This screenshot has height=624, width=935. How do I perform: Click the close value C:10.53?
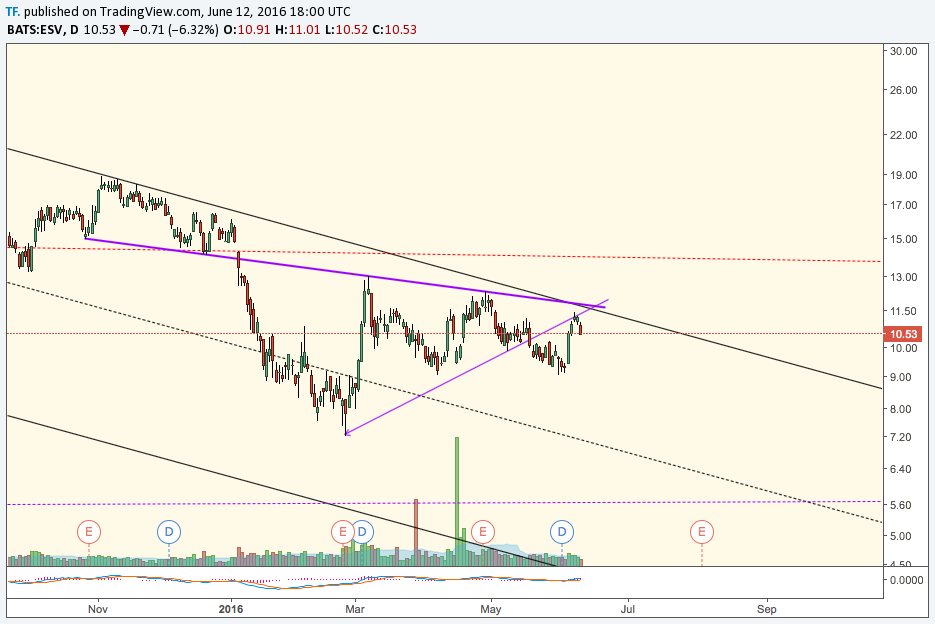tap(394, 30)
